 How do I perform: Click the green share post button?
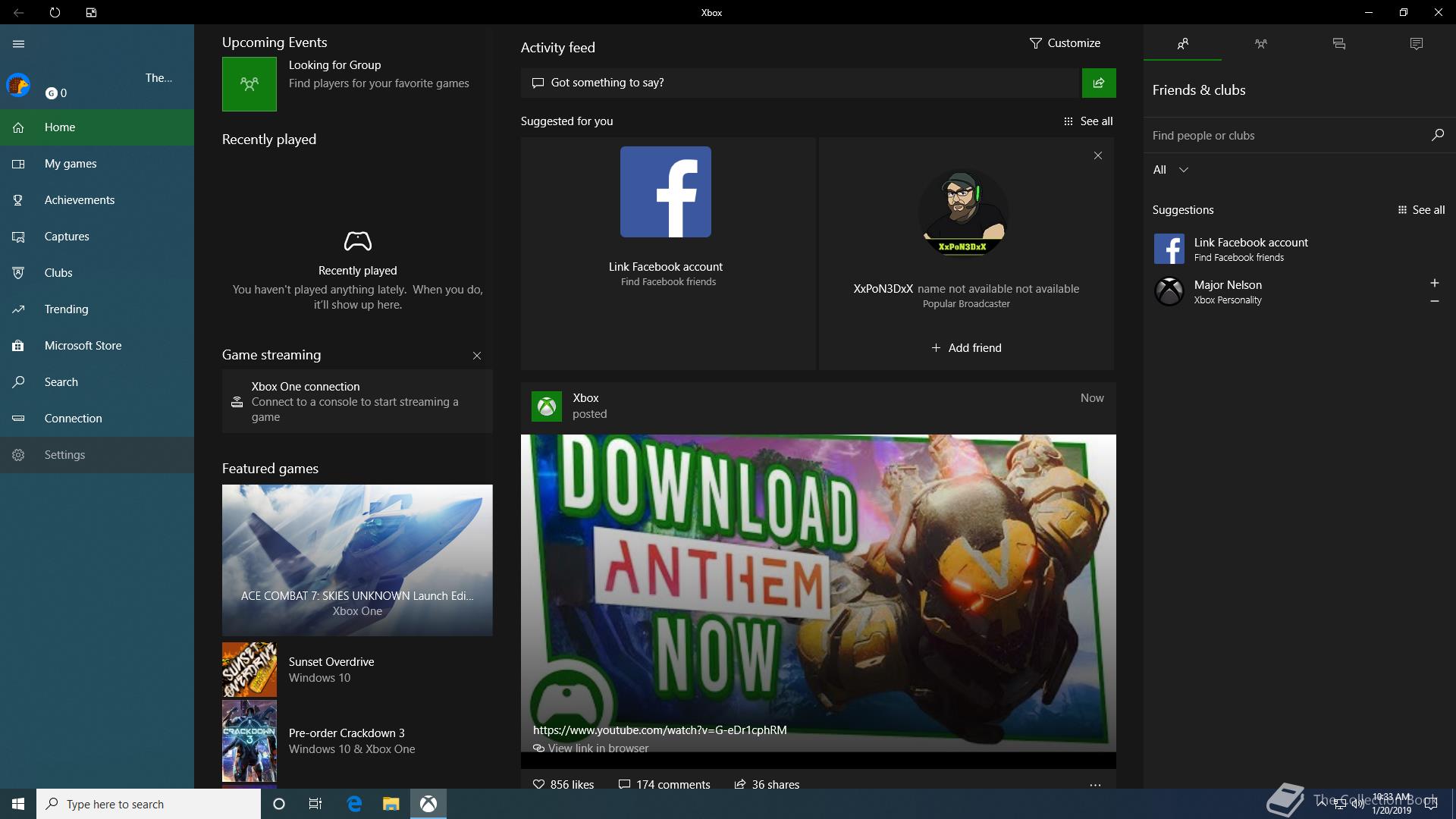coord(1099,83)
